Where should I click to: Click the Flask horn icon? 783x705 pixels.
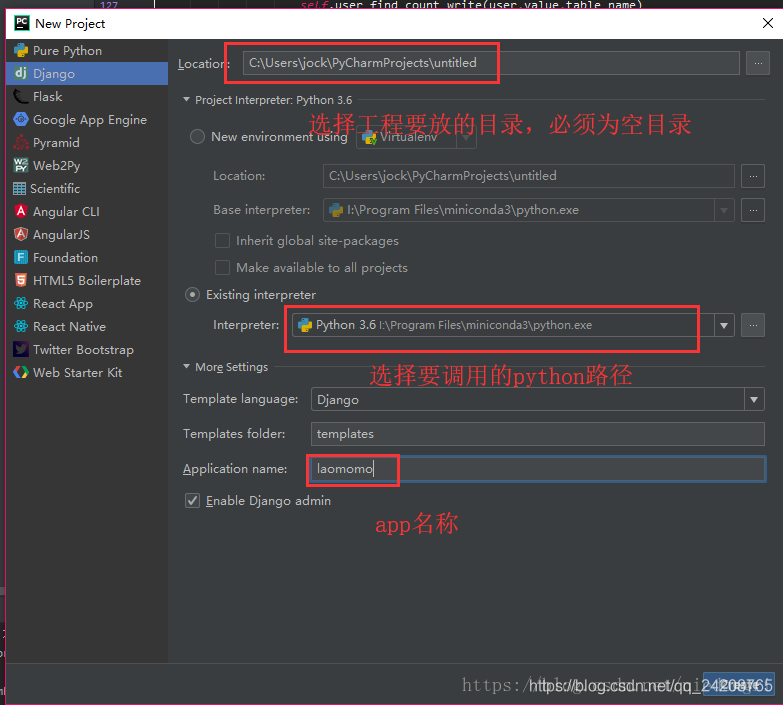[x=21, y=96]
